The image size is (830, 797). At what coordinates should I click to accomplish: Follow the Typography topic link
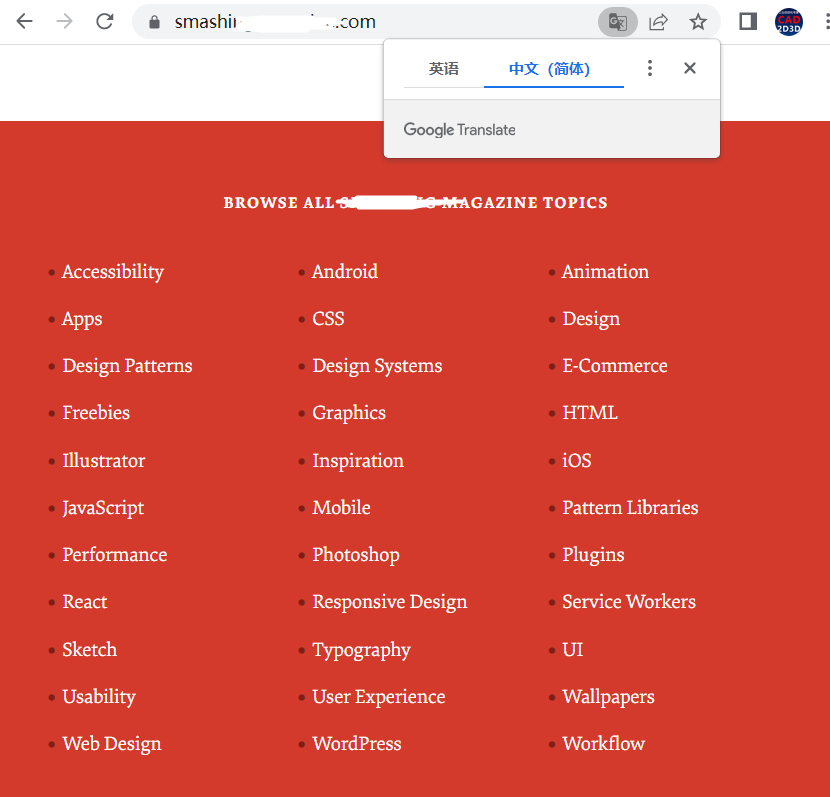(362, 651)
